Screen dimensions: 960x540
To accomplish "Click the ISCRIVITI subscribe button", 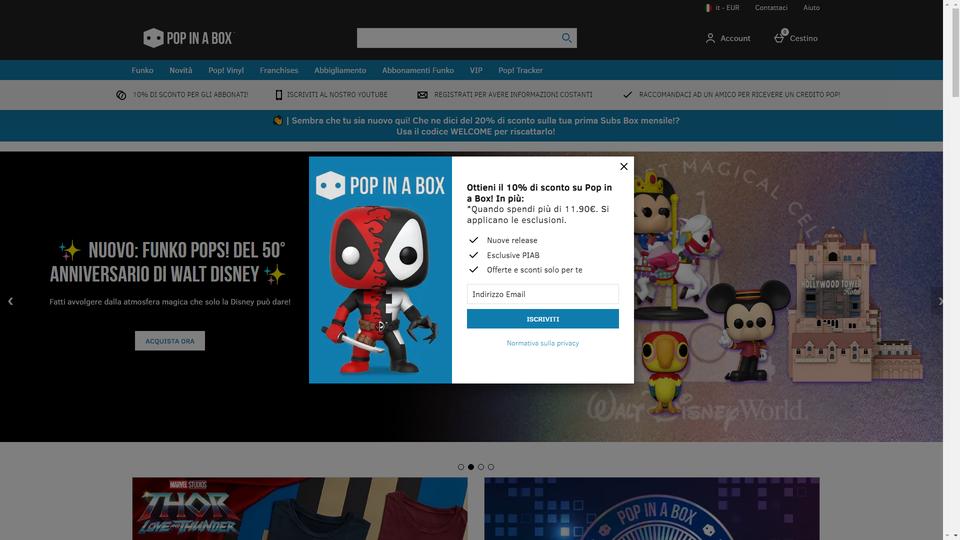I will pos(542,318).
